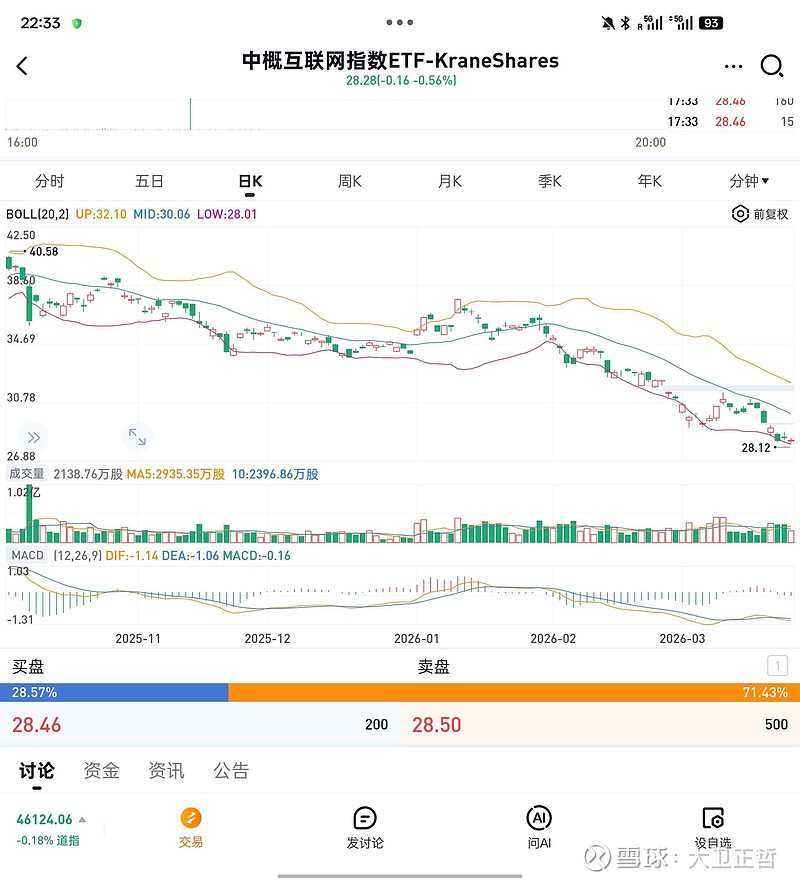This screenshot has height=883, width=800.
Task: Tap the 买盘 bid section heading
Action: (28, 667)
